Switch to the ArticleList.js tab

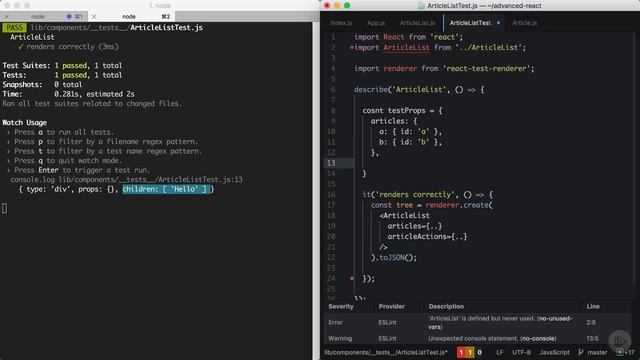tap(417, 23)
